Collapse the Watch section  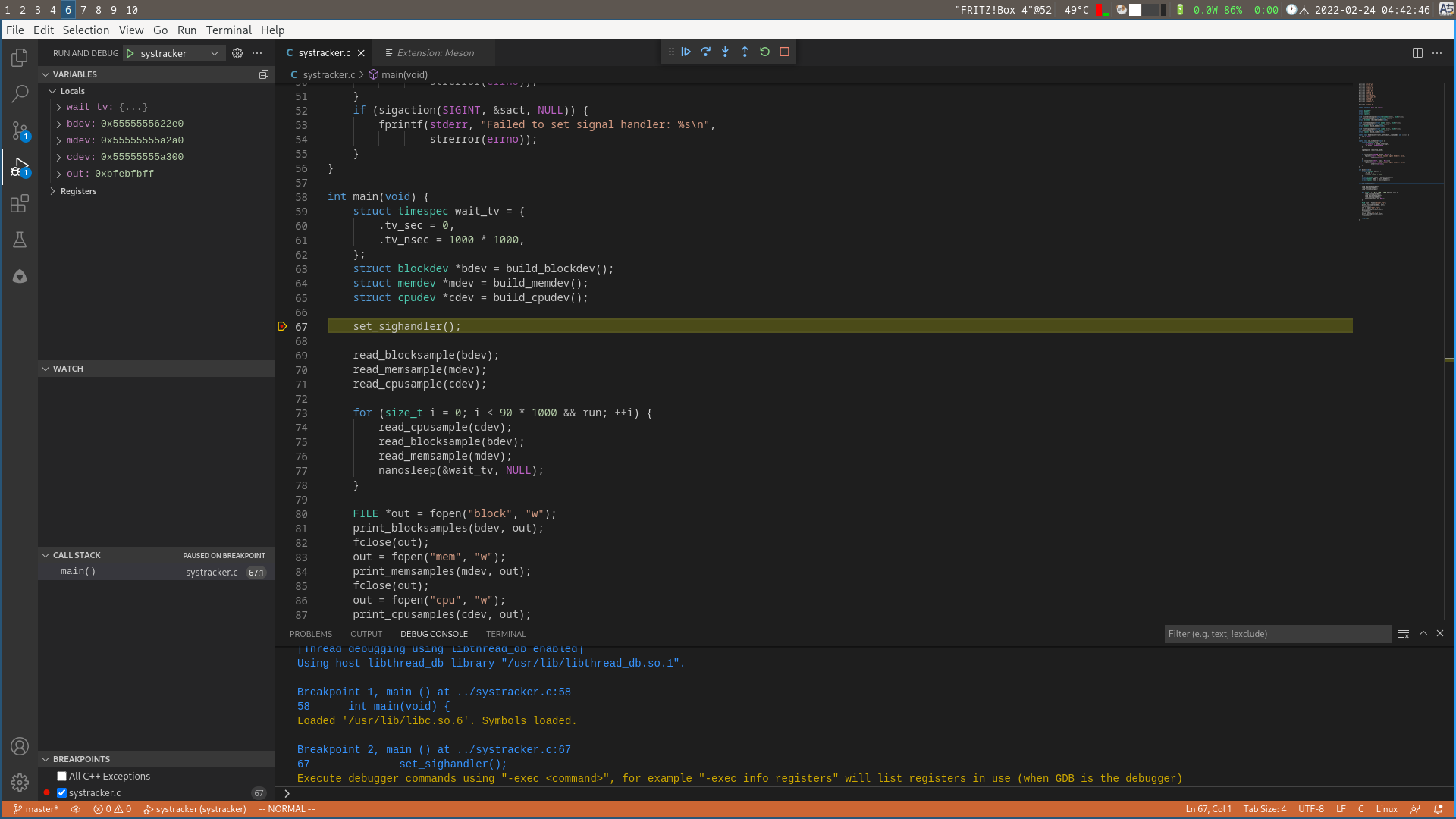[45, 369]
